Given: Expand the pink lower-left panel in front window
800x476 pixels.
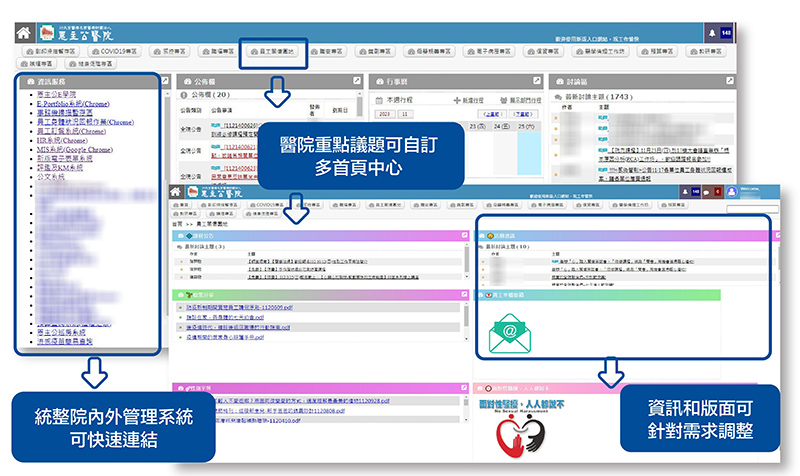Looking at the screenshot, I should (464, 388).
